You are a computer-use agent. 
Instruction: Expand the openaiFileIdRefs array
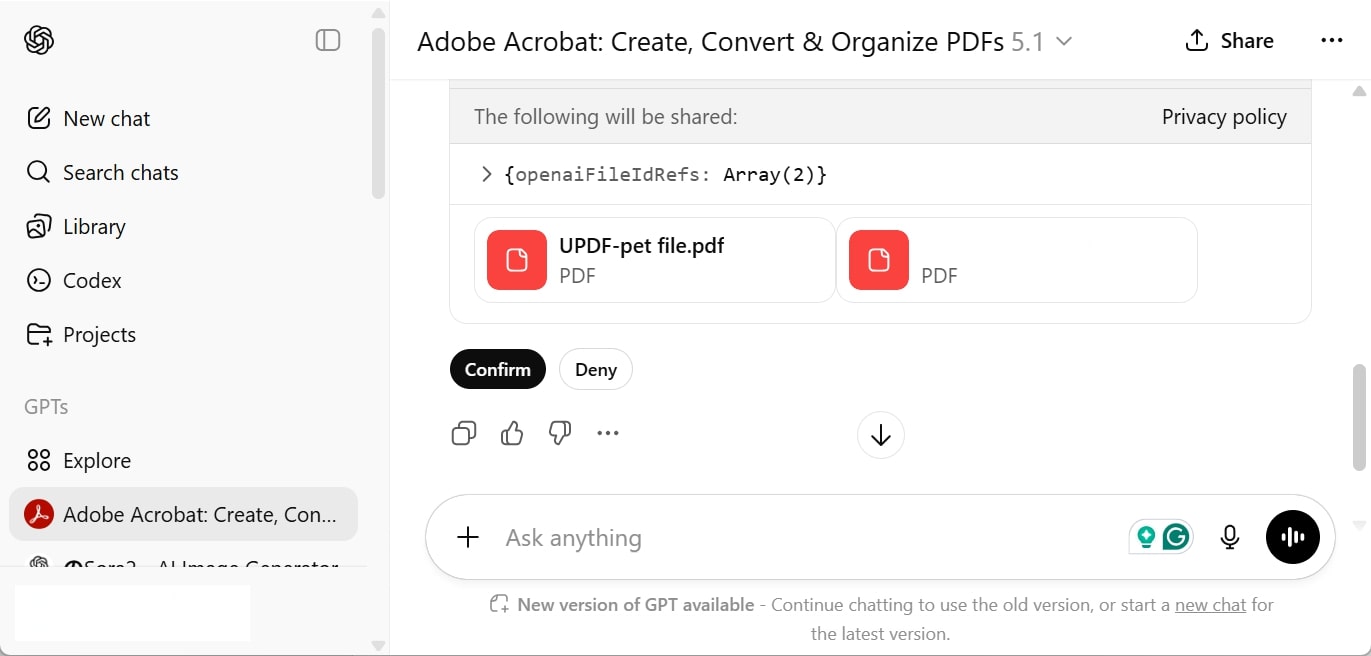point(486,174)
